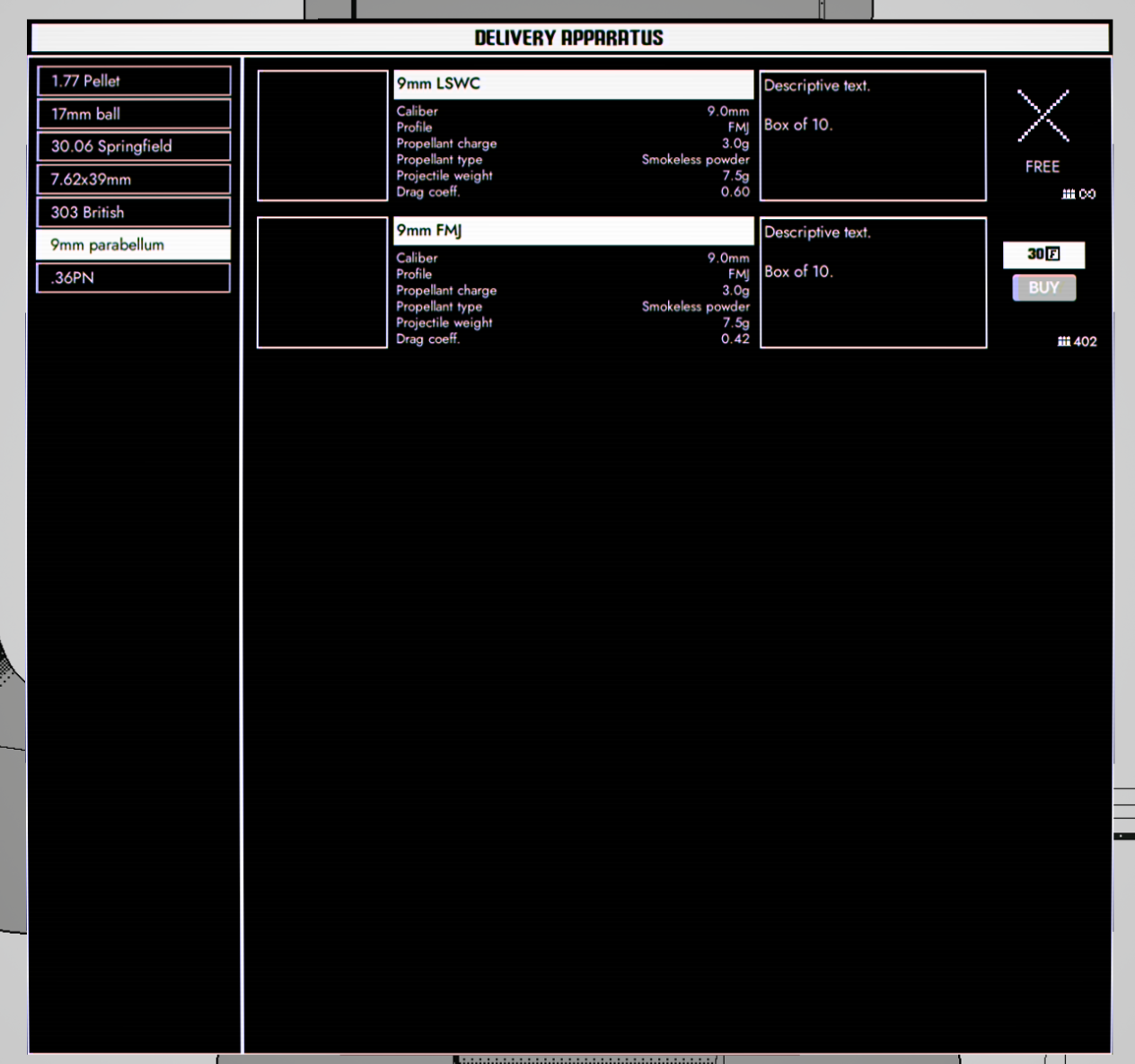The width and height of the screenshot is (1135, 1064).
Task: Click the ammo stock icon showing 402
Action: point(1064,341)
